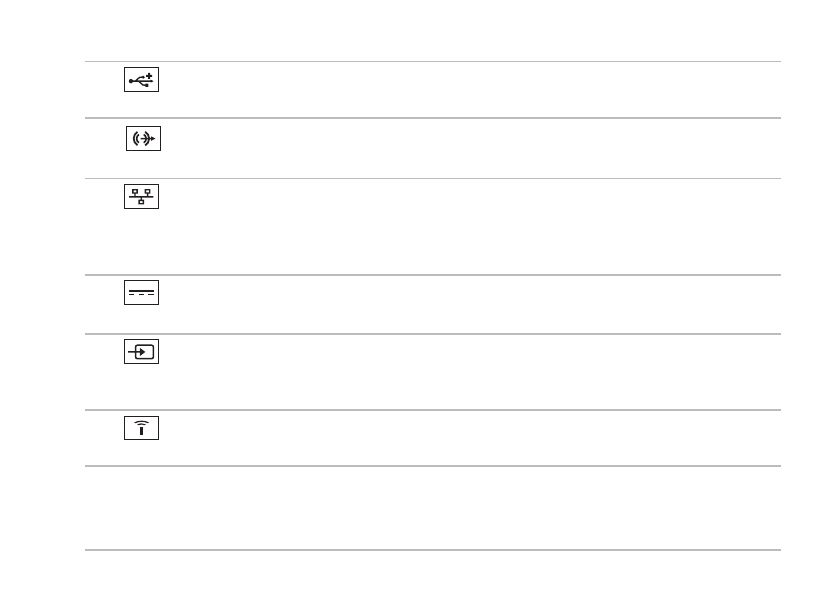Click the USB connector icon

141,80
